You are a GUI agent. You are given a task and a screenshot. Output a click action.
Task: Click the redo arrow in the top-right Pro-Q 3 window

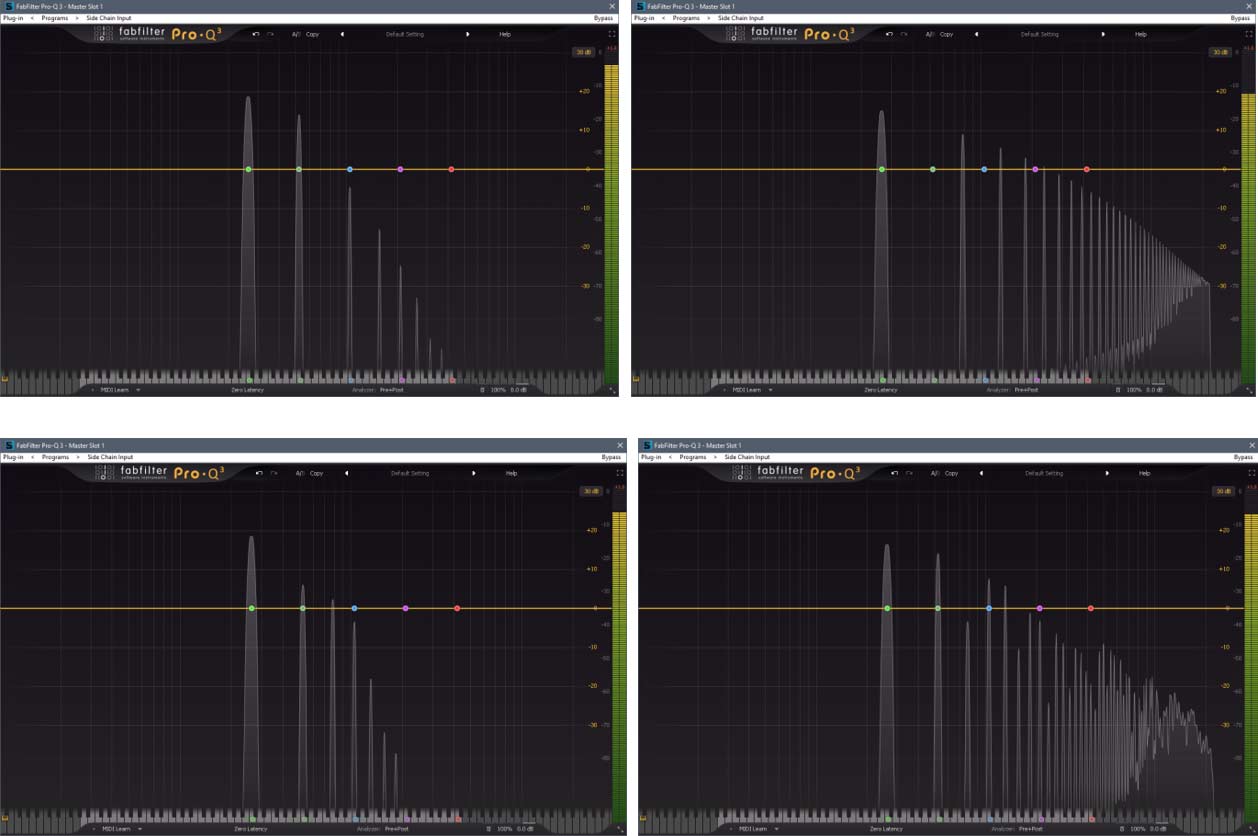coord(903,34)
